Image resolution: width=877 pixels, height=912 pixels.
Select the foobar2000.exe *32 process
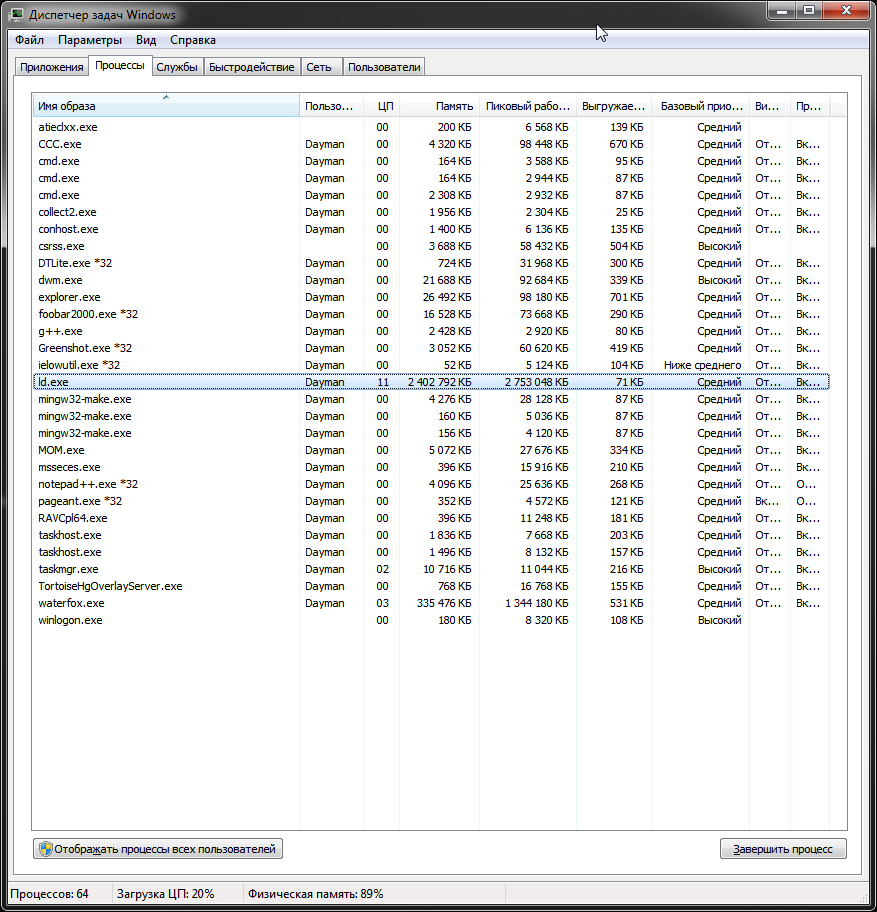click(431, 314)
